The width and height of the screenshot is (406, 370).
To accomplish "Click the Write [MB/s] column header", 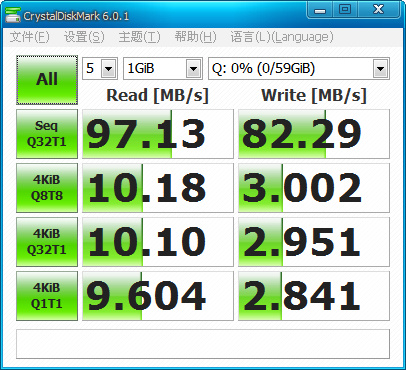I will pyautogui.click(x=314, y=95).
